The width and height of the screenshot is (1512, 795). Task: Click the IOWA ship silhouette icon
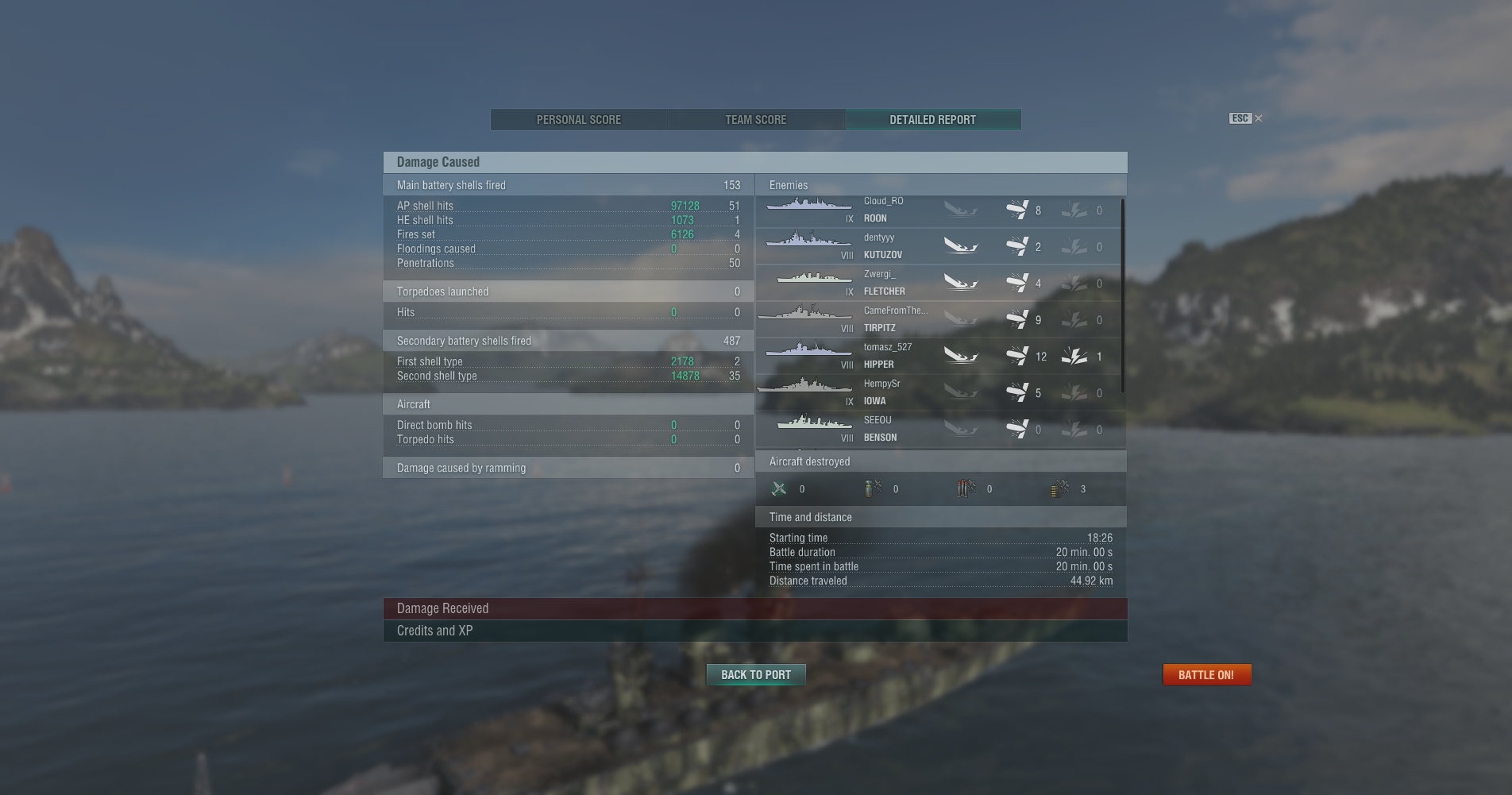pos(804,385)
